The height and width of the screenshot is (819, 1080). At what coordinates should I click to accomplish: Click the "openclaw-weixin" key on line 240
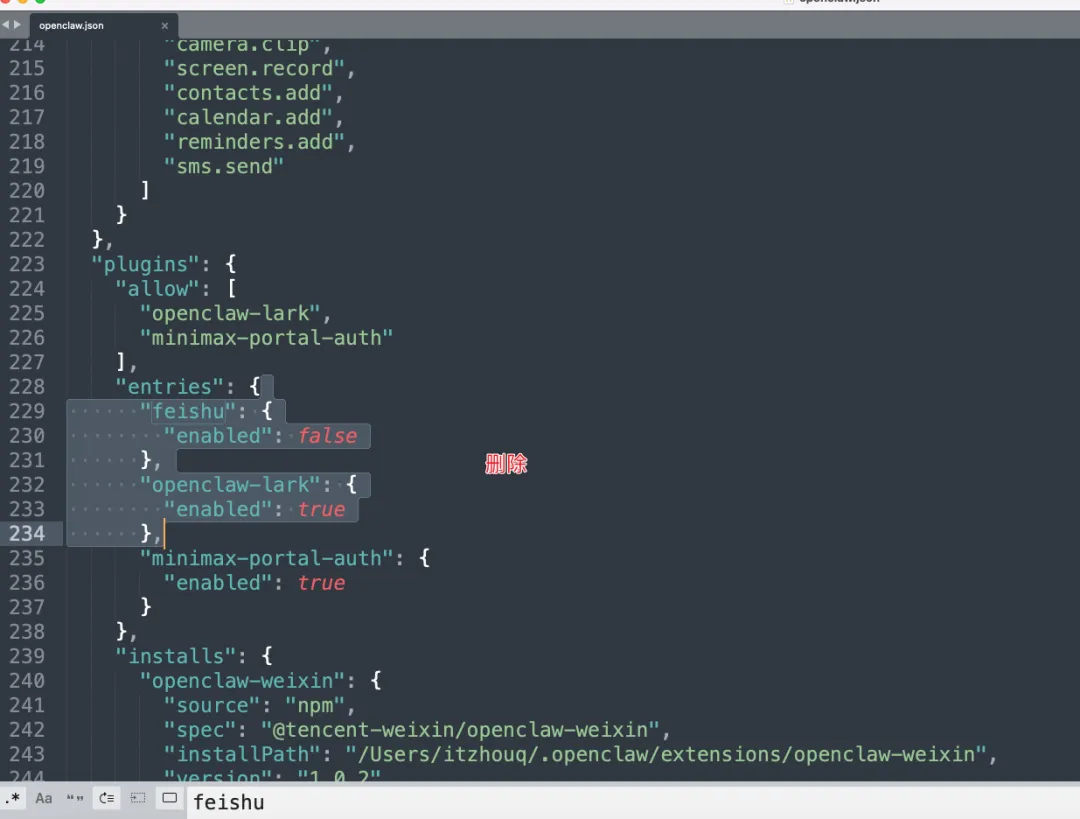[242, 681]
